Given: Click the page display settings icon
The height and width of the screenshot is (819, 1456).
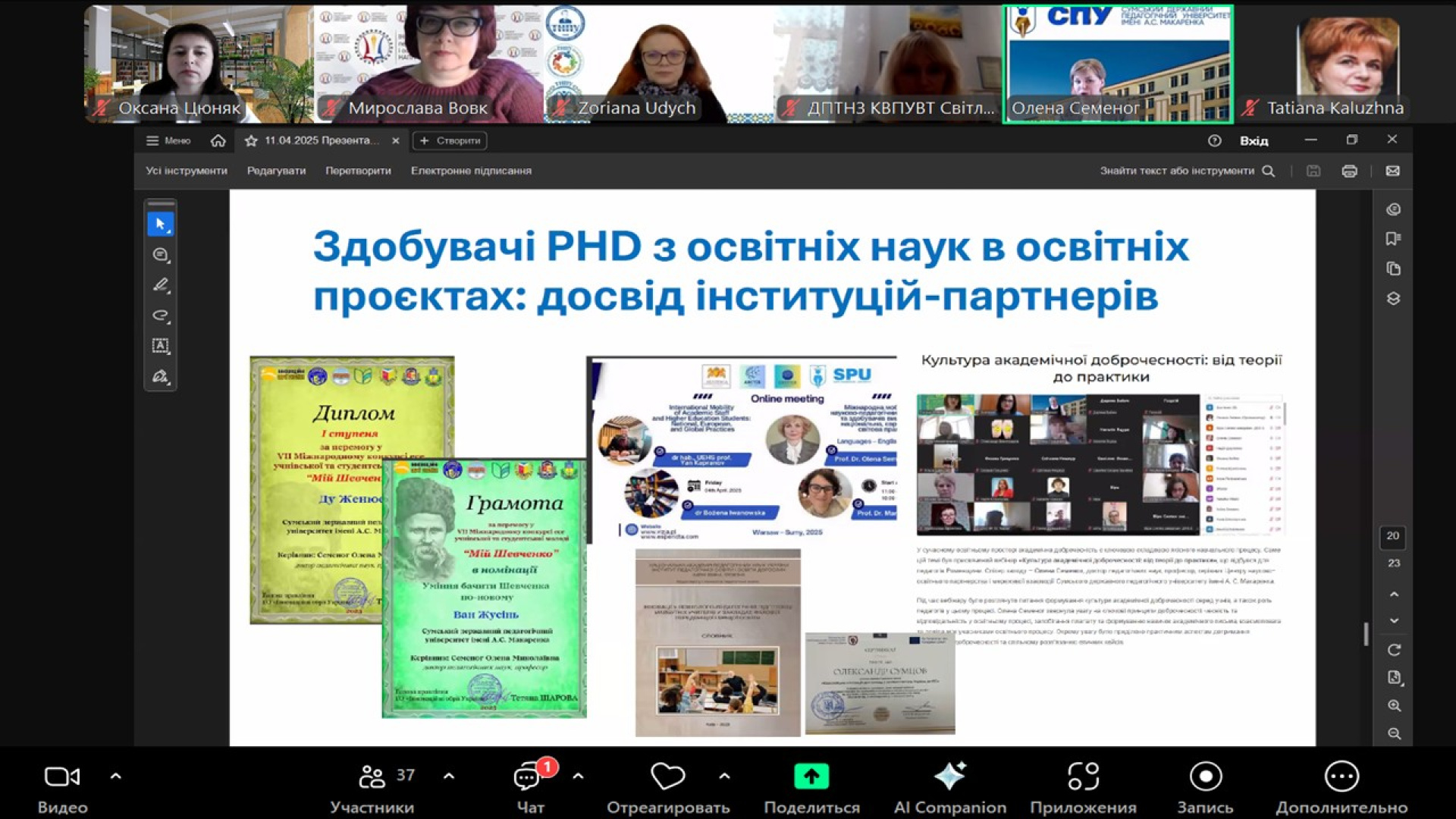Looking at the screenshot, I should pyautogui.click(x=1394, y=677).
